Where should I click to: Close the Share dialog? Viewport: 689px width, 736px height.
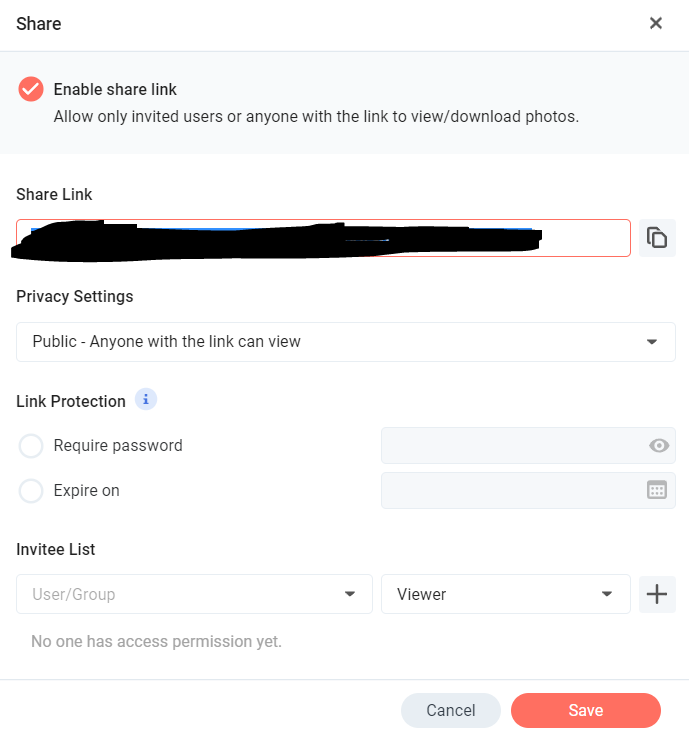[x=656, y=23]
